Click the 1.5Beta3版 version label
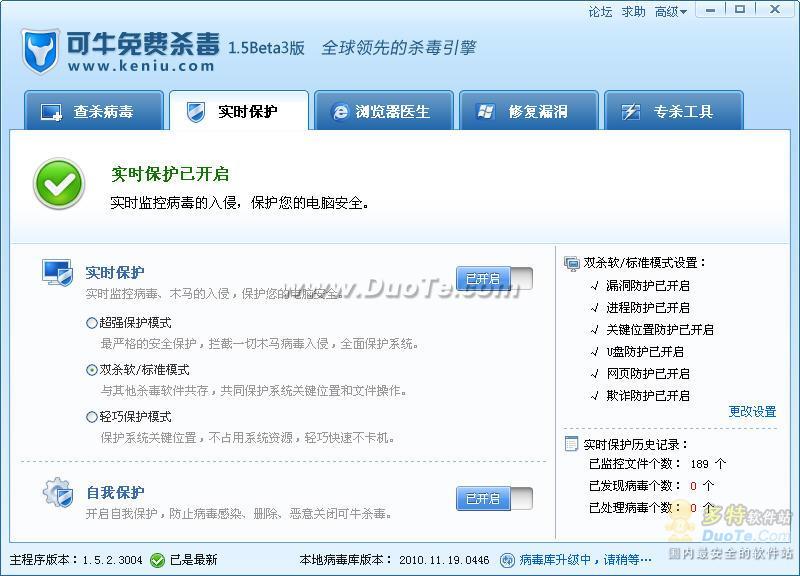The height and width of the screenshot is (576, 800). point(266,48)
